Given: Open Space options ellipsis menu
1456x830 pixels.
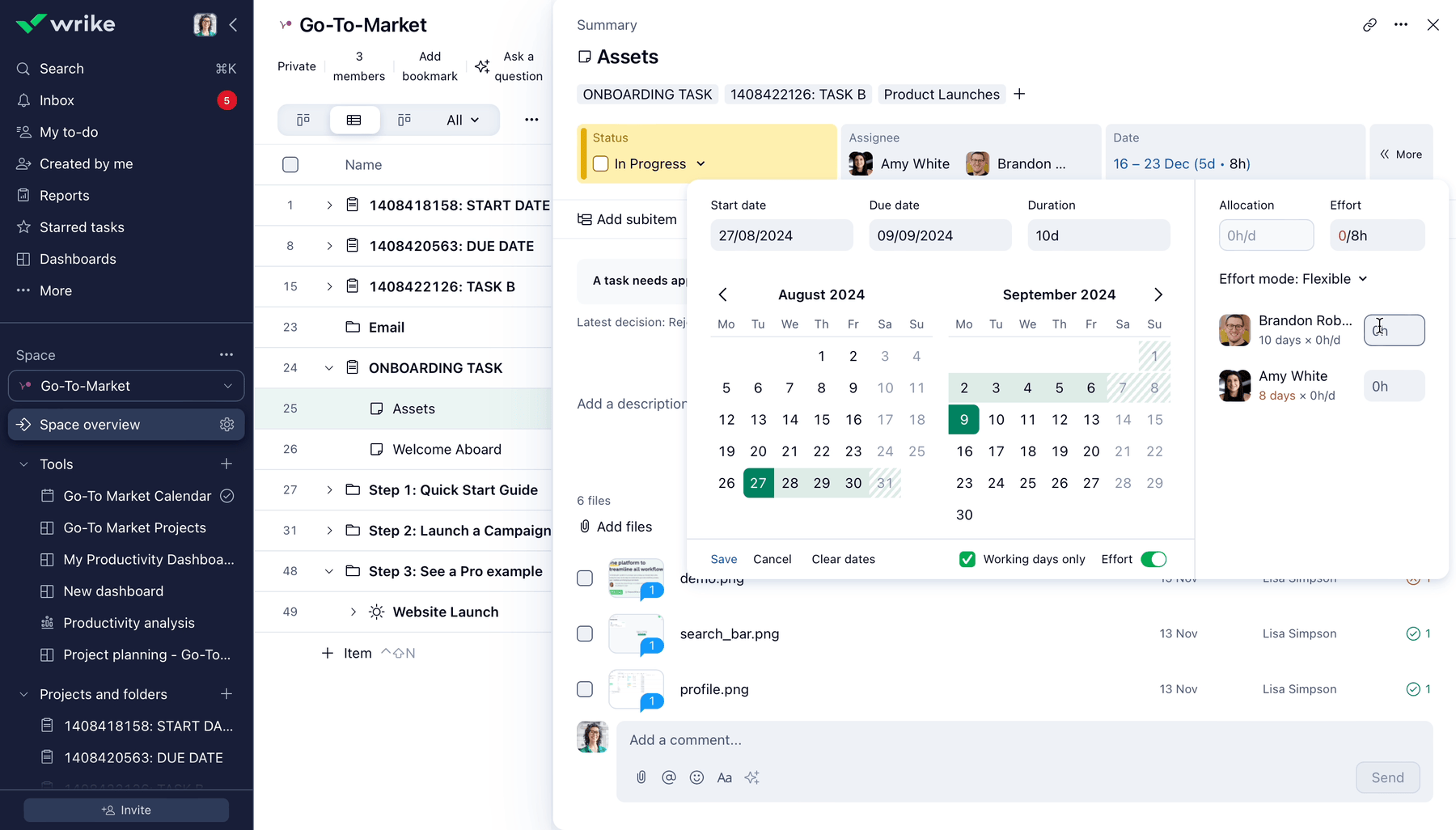Looking at the screenshot, I should tap(226, 354).
